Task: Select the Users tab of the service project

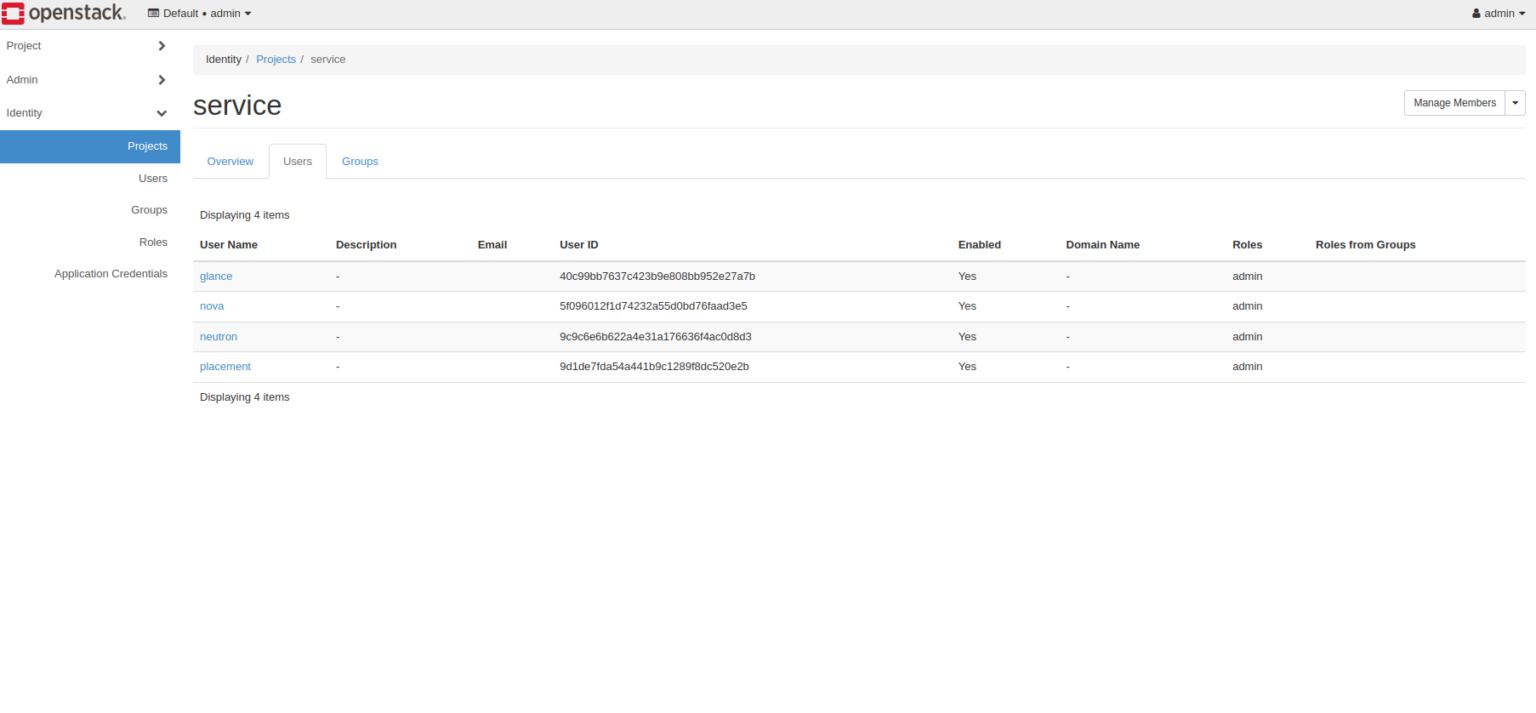Action: click(298, 161)
